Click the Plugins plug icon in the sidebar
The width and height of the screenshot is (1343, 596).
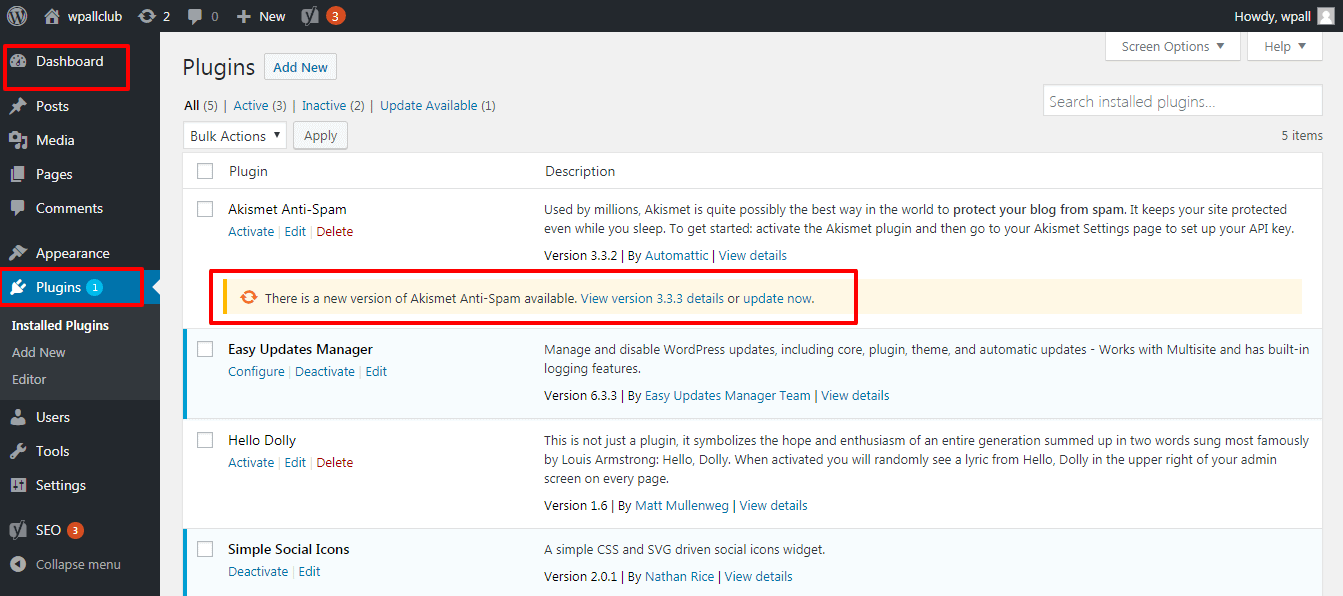click(x=18, y=287)
